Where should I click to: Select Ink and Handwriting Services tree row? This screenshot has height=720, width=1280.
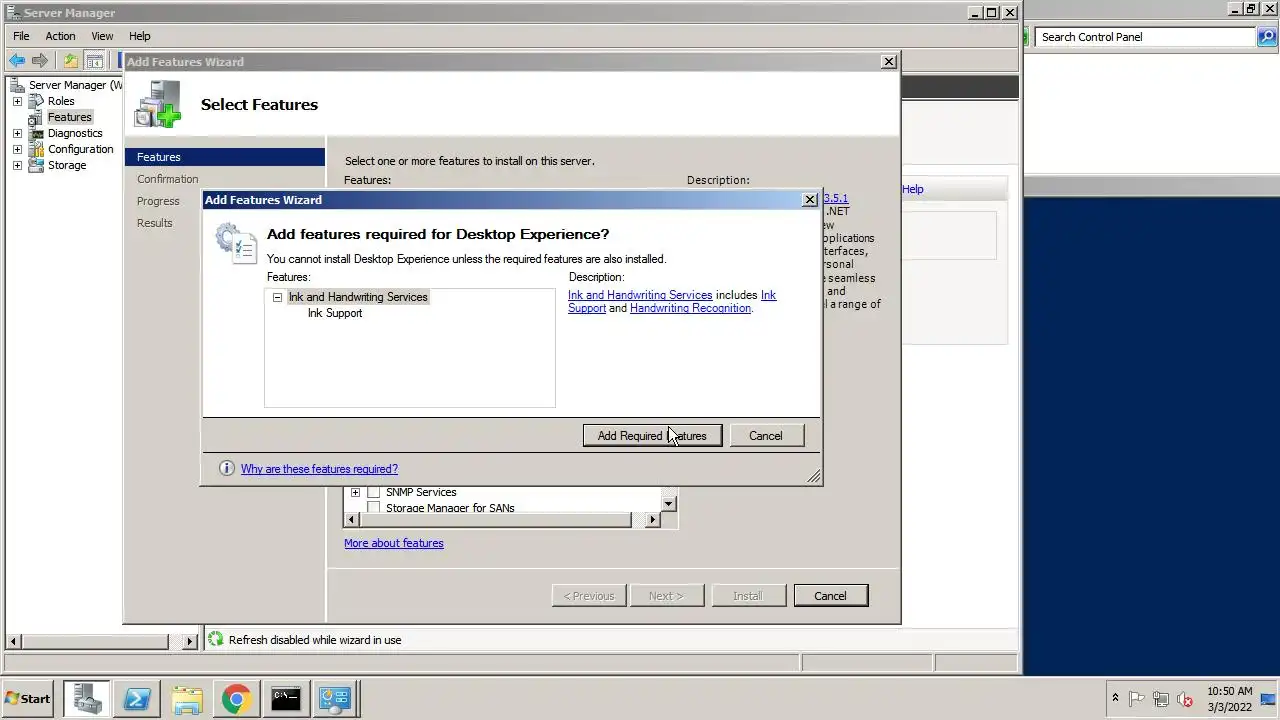click(358, 297)
